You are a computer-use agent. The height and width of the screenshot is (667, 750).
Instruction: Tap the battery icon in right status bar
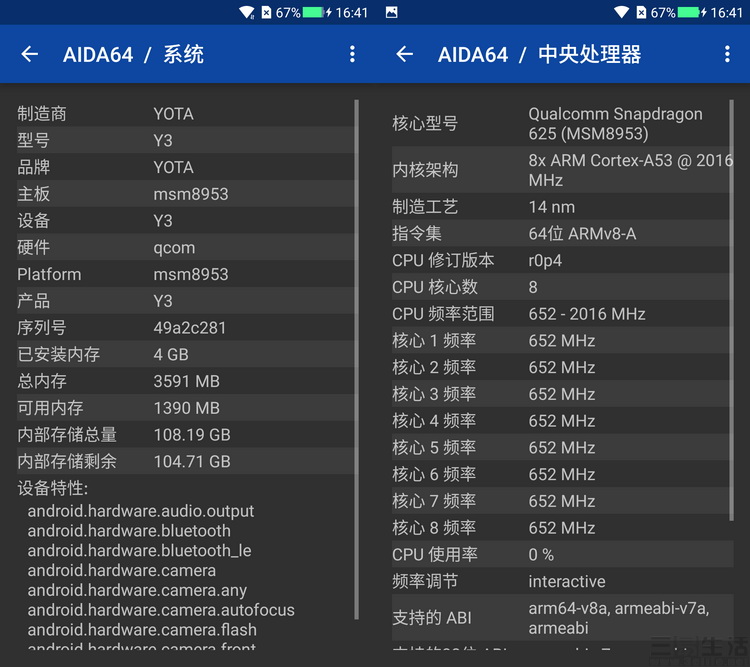[690, 13]
